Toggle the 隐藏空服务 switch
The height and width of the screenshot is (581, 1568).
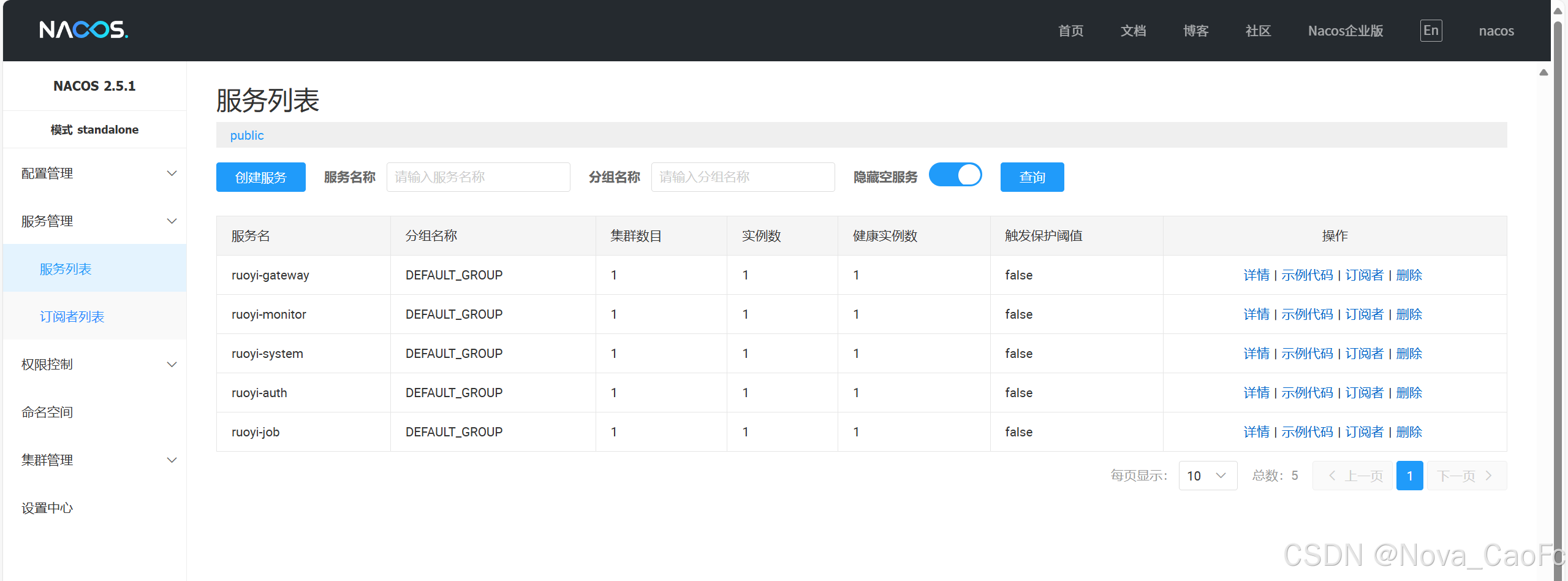coord(955,175)
